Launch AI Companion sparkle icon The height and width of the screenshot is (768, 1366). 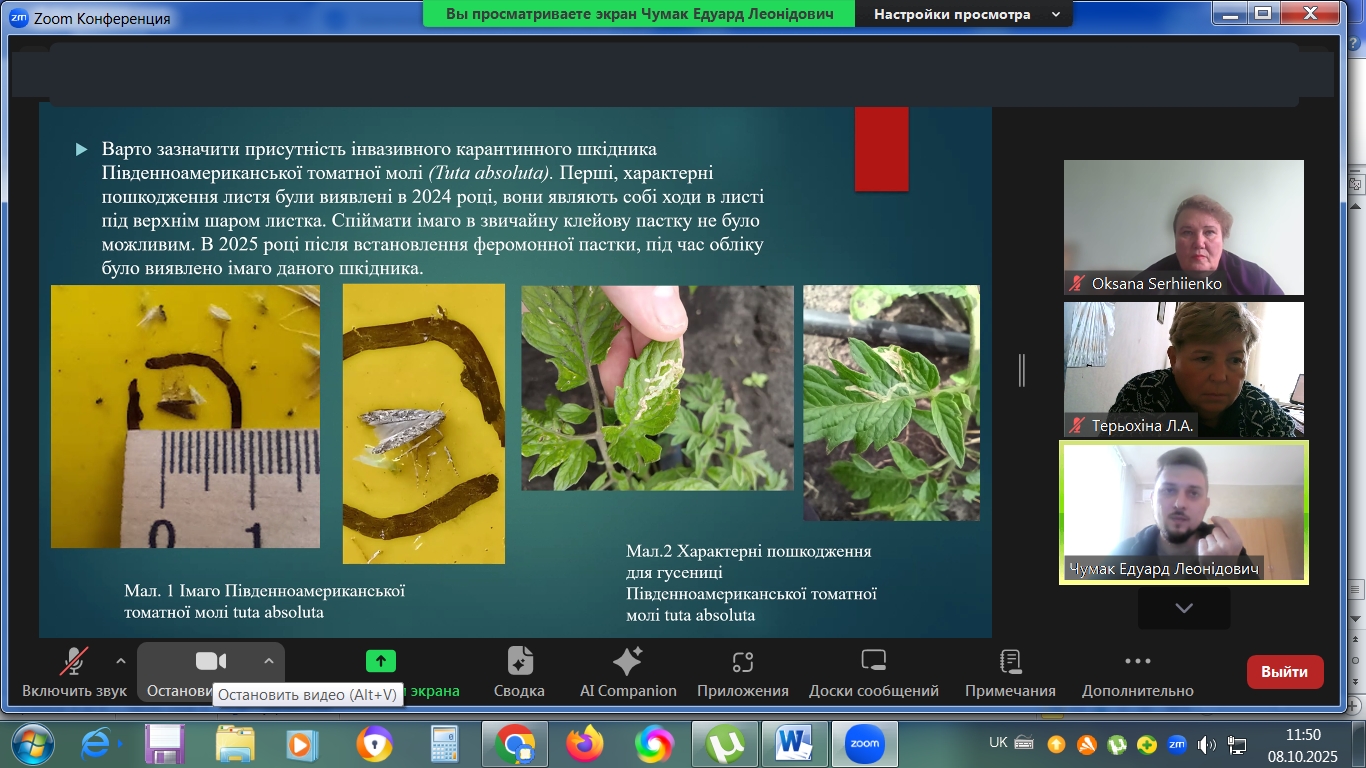[627, 661]
